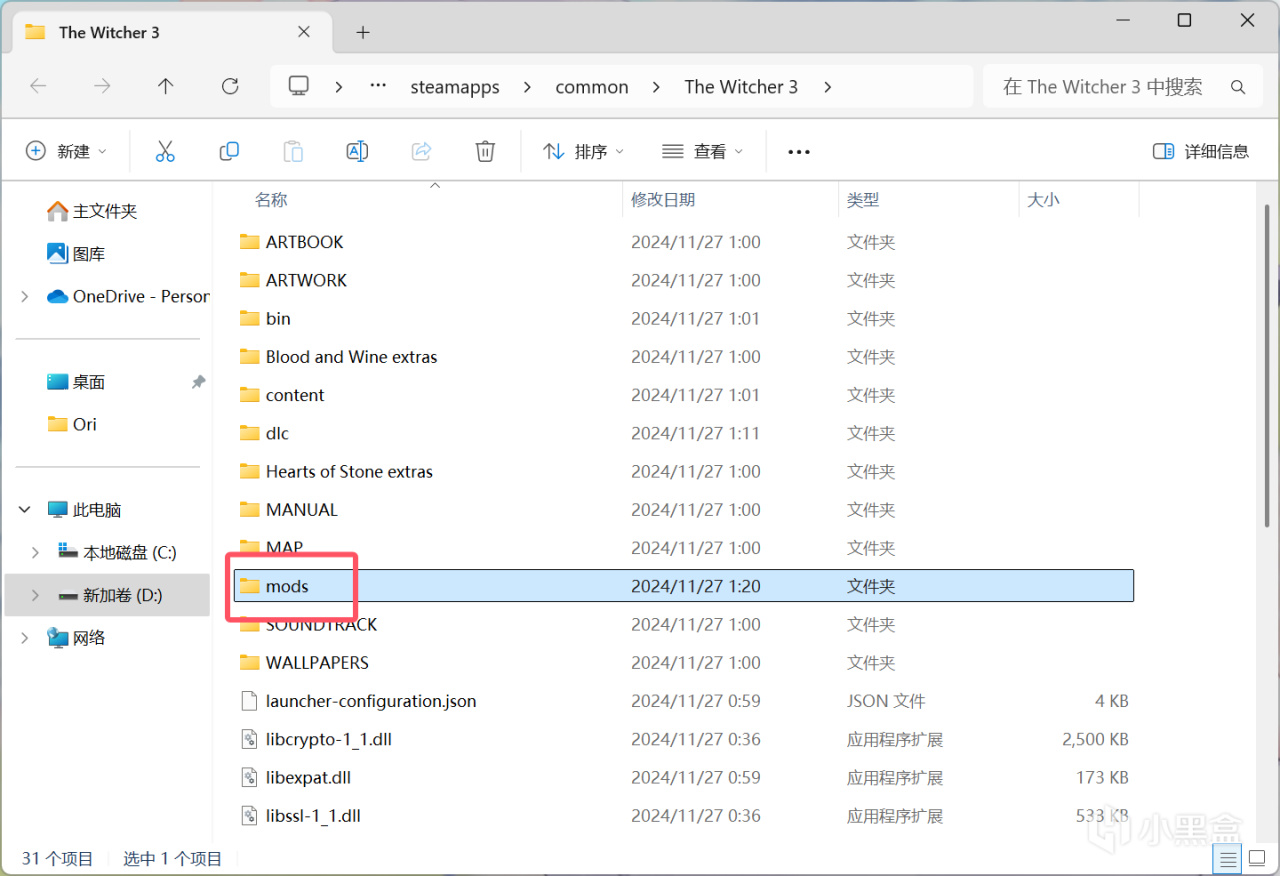Refresh the current folder
This screenshot has height=876, width=1280.
point(230,86)
